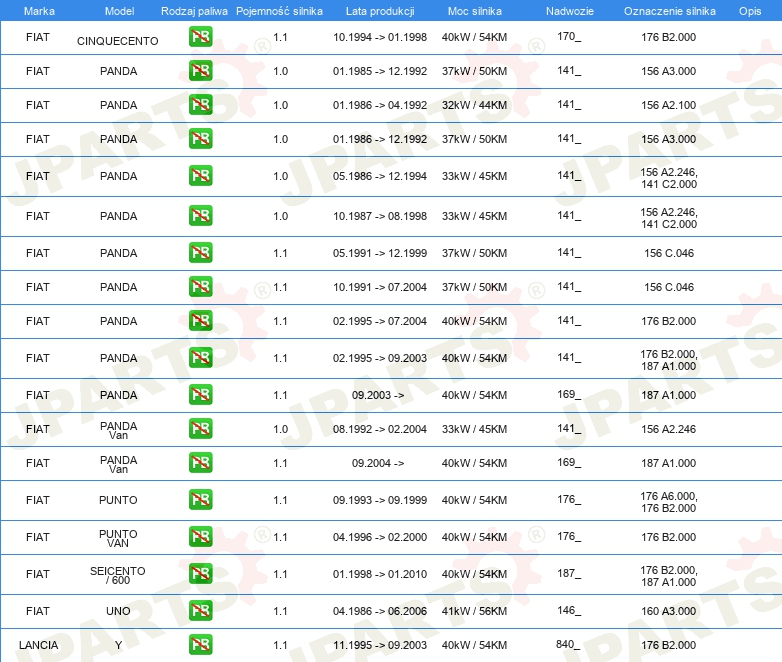Click the date range 04.1996 -> 02.2000
Image resolution: width=782 pixels, height=662 pixels.
tap(380, 537)
